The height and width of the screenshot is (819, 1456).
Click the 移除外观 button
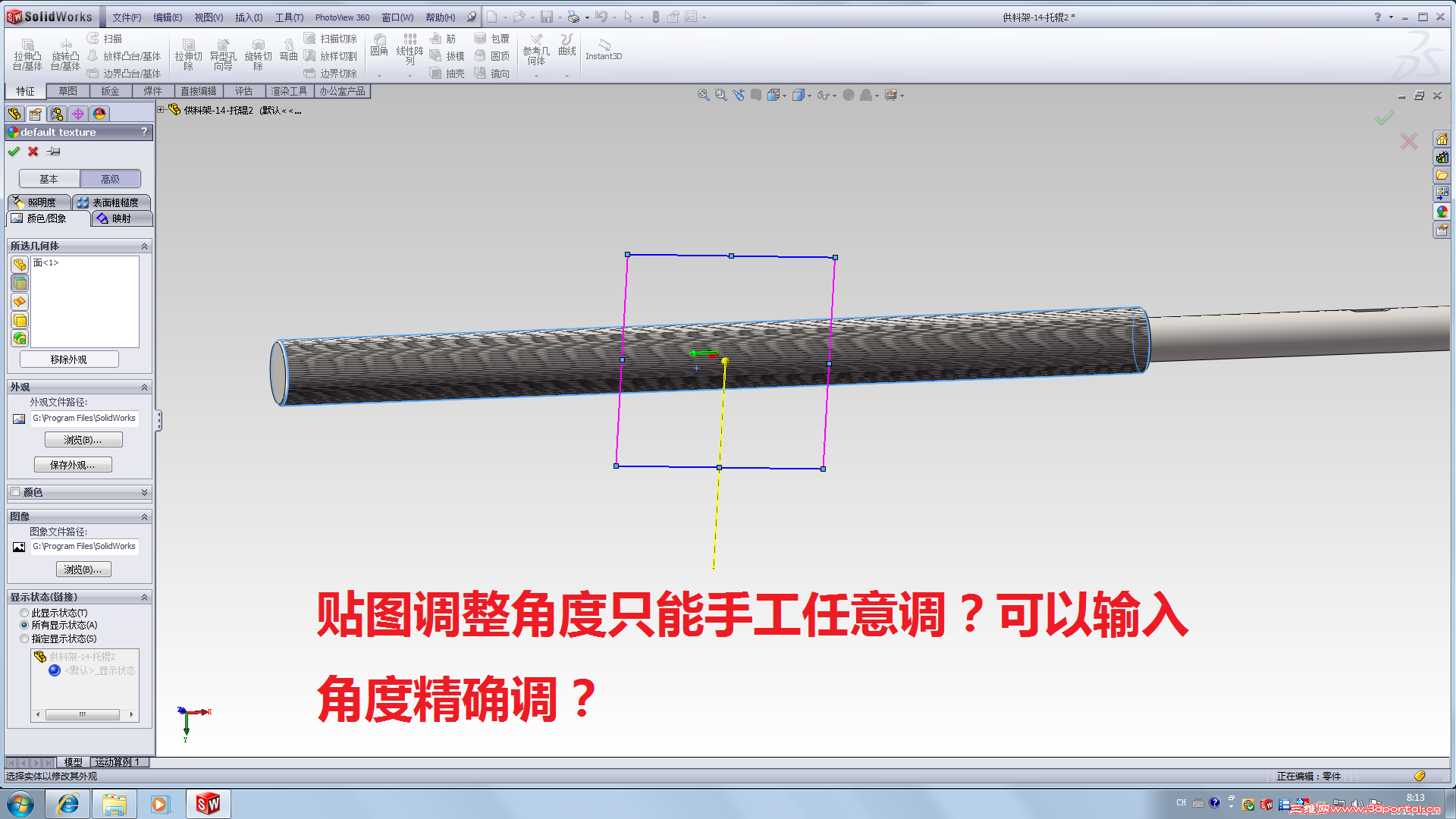tap(68, 359)
